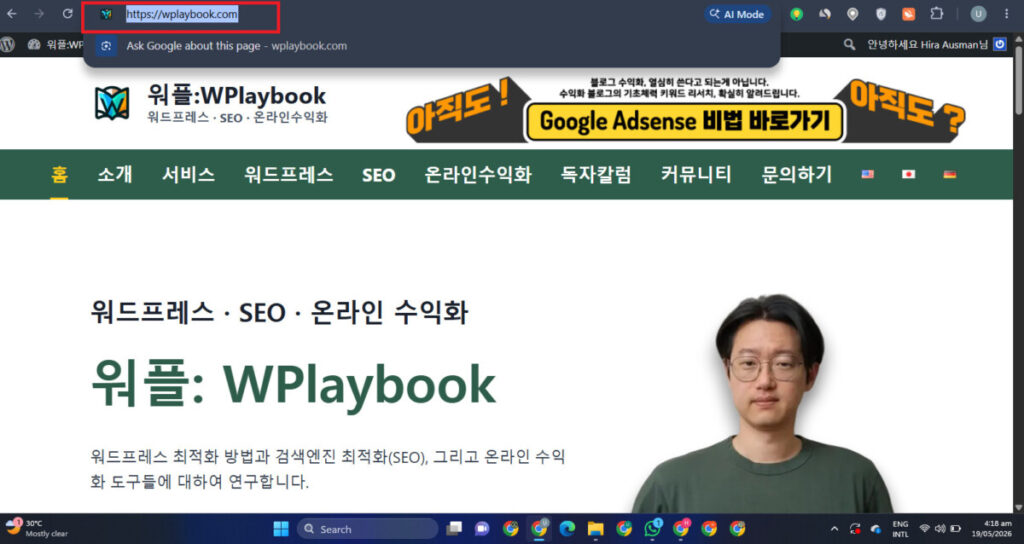The image size is (1024, 544).
Task: Go back with the browser back arrow
Action: [x=12, y=14]
